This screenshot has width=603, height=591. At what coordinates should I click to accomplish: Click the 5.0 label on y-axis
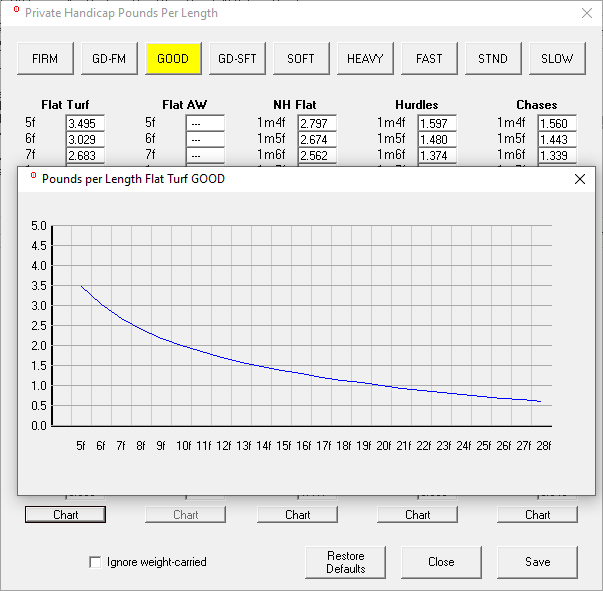(39, 226)
